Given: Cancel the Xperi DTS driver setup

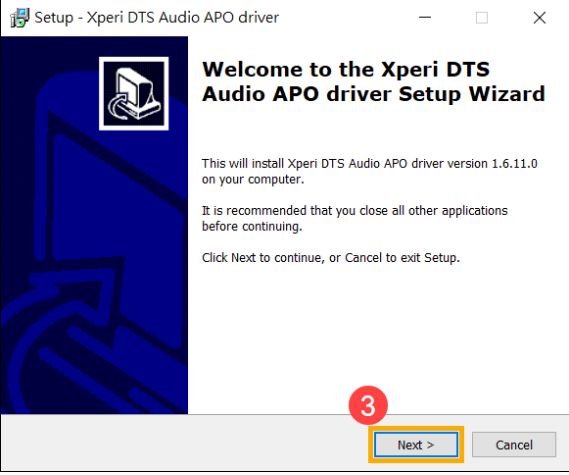Looking at the screenshot, I should (514, 445).
